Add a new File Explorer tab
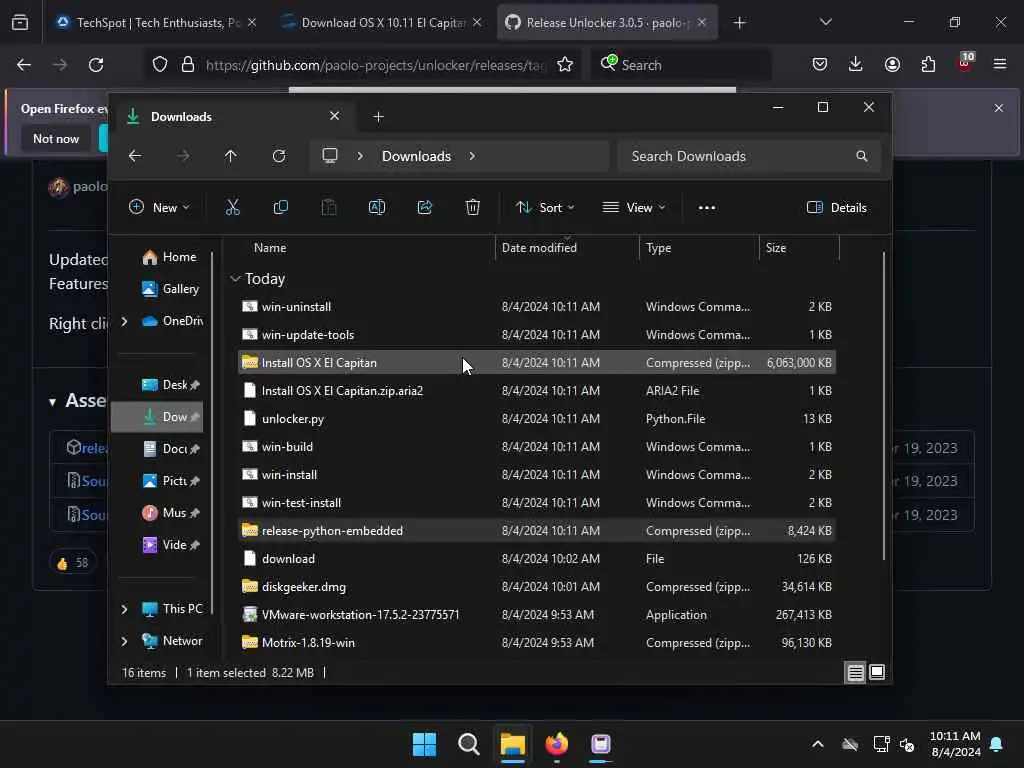The width and height of the screenshot is (1024, 768). [378, 117]
